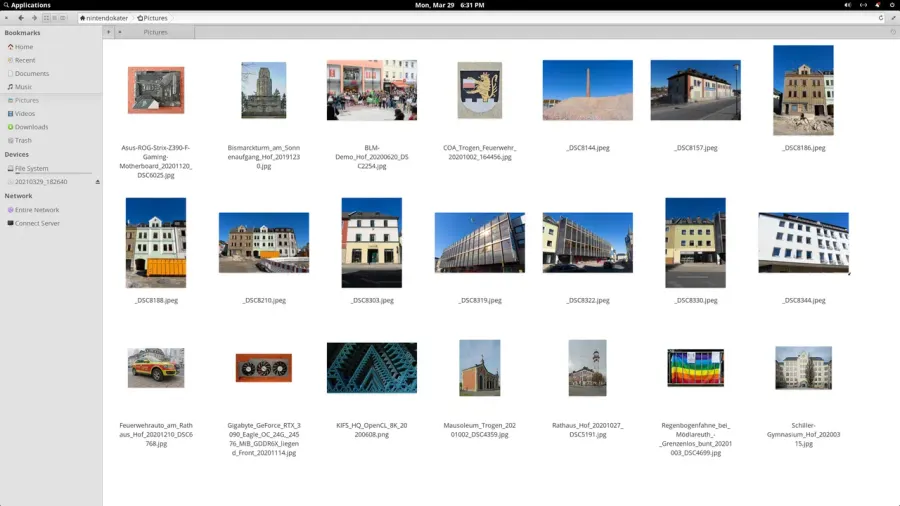
Task: Select the COA Trogen Feuerwehr crest thumbnail
Action: coord(479,90)
